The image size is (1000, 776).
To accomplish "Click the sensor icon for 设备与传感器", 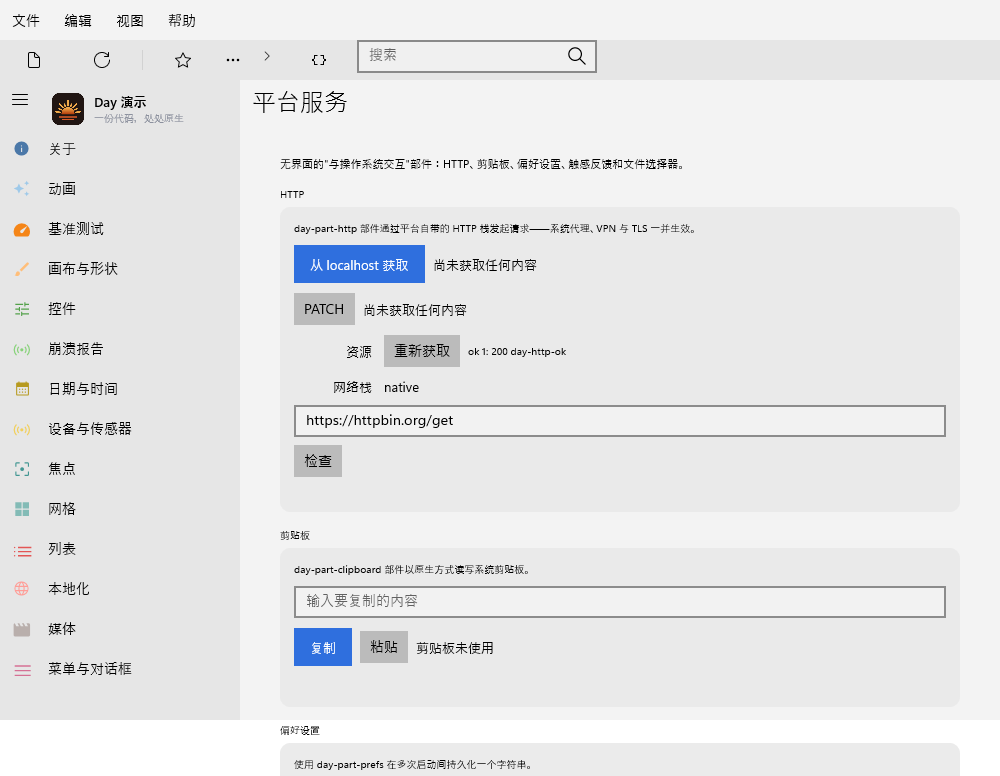I will click(x=22, y=429).
